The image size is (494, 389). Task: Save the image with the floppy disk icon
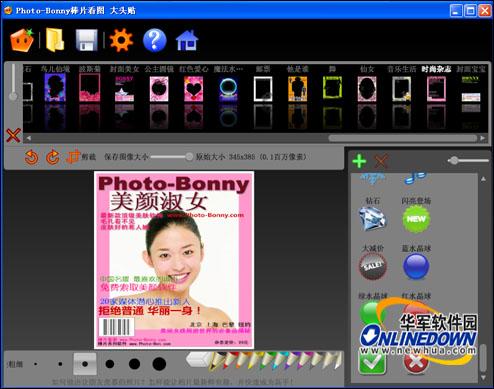(87, 40)
